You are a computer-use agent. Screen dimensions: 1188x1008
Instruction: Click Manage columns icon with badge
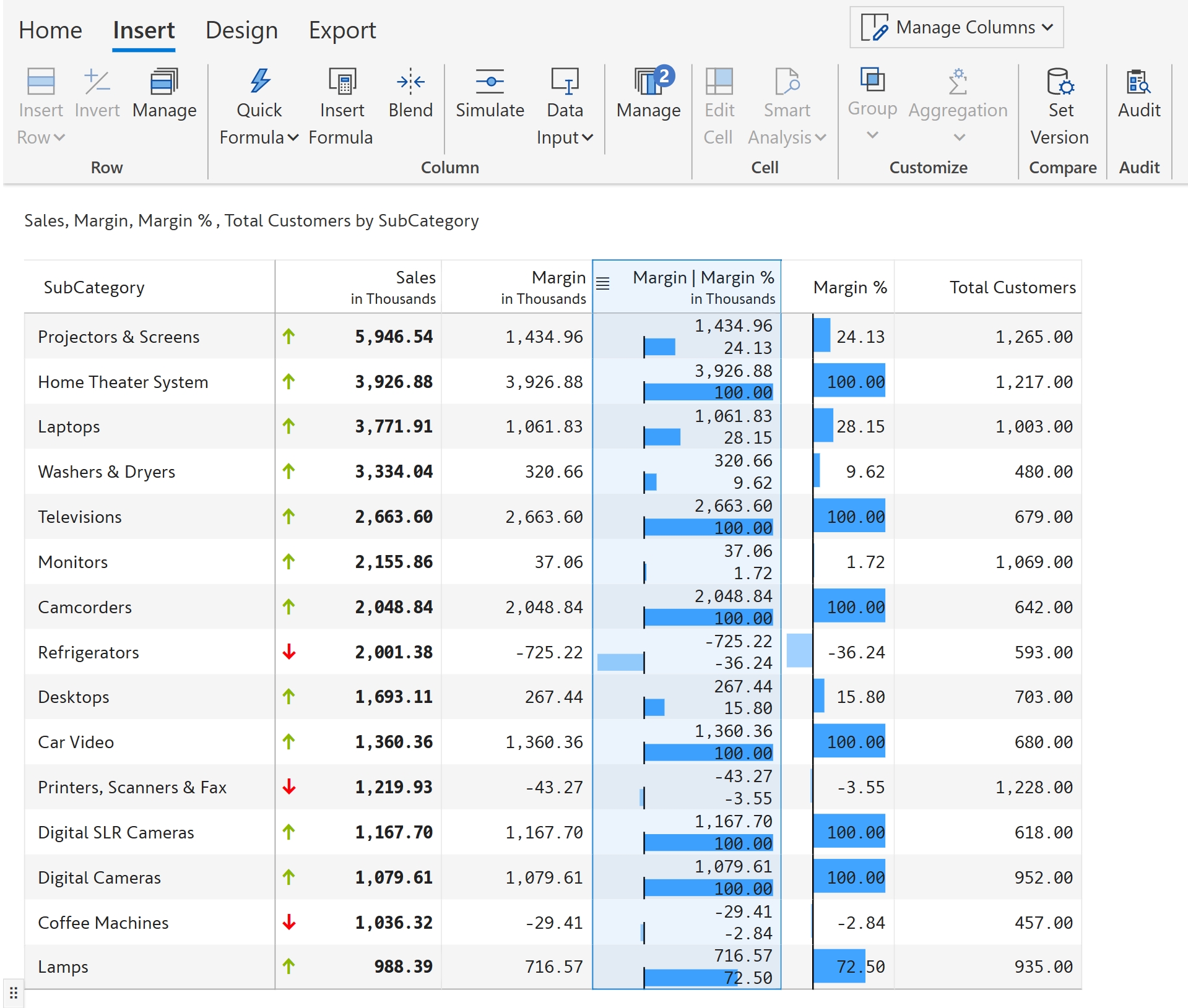(648, 82)
